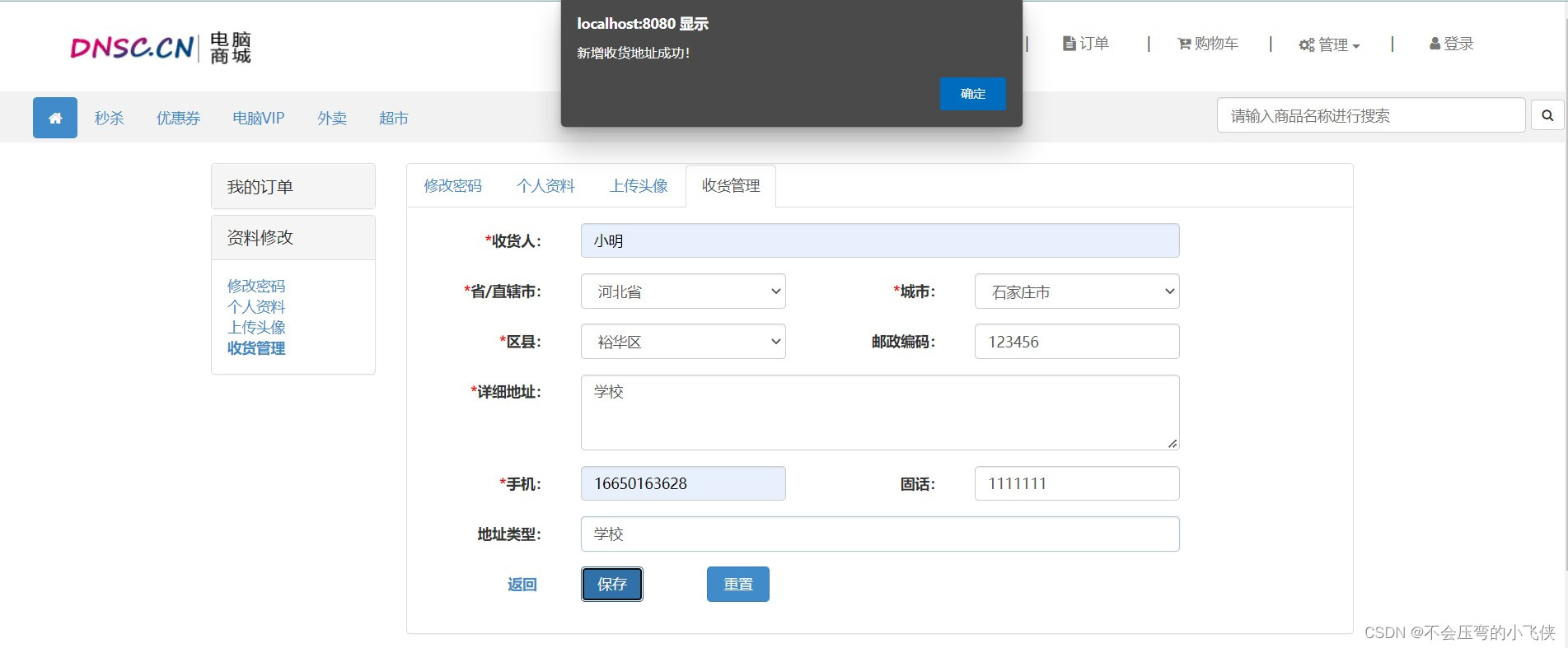
Task: Switch to the 个人资料 tab
Action: (x=545, y=185)
